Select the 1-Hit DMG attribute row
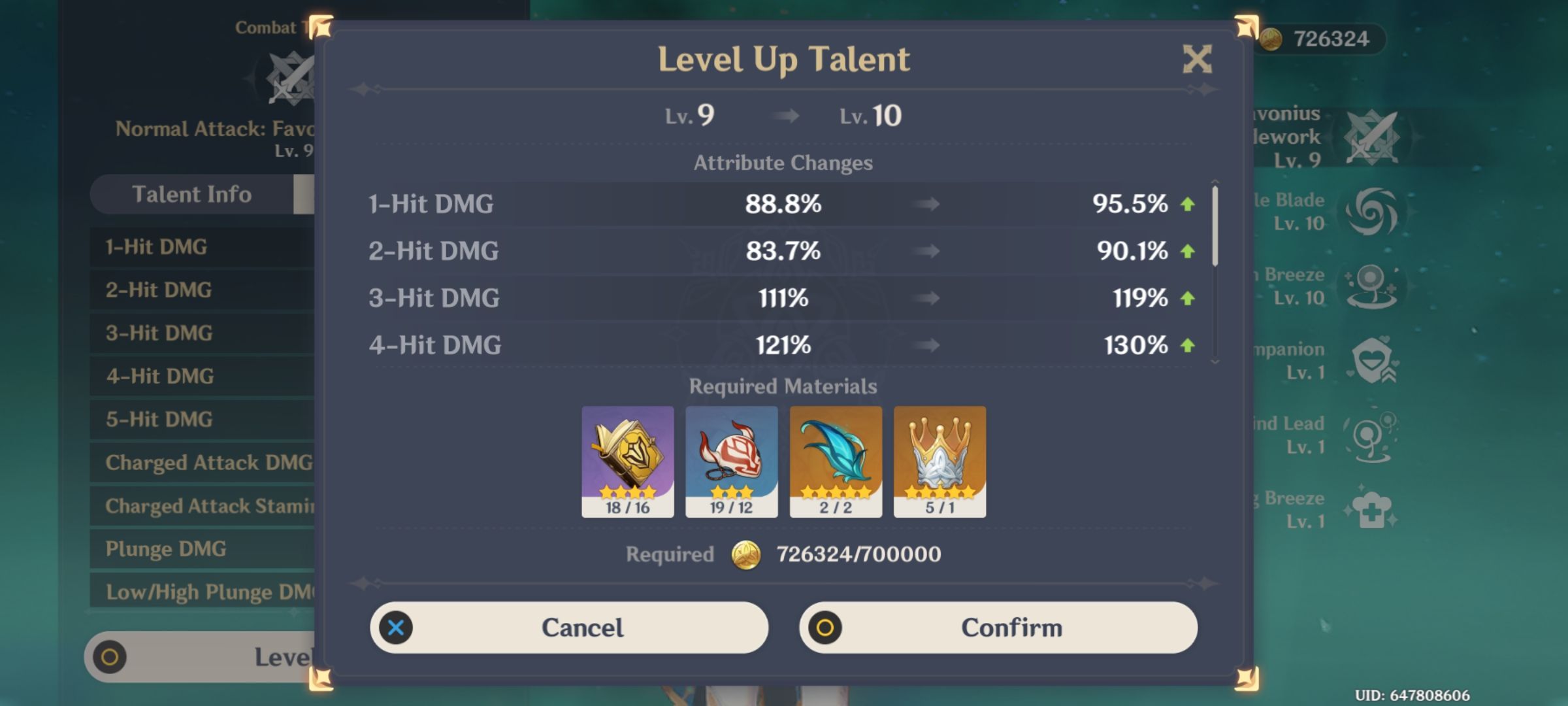 click(783, 204)
